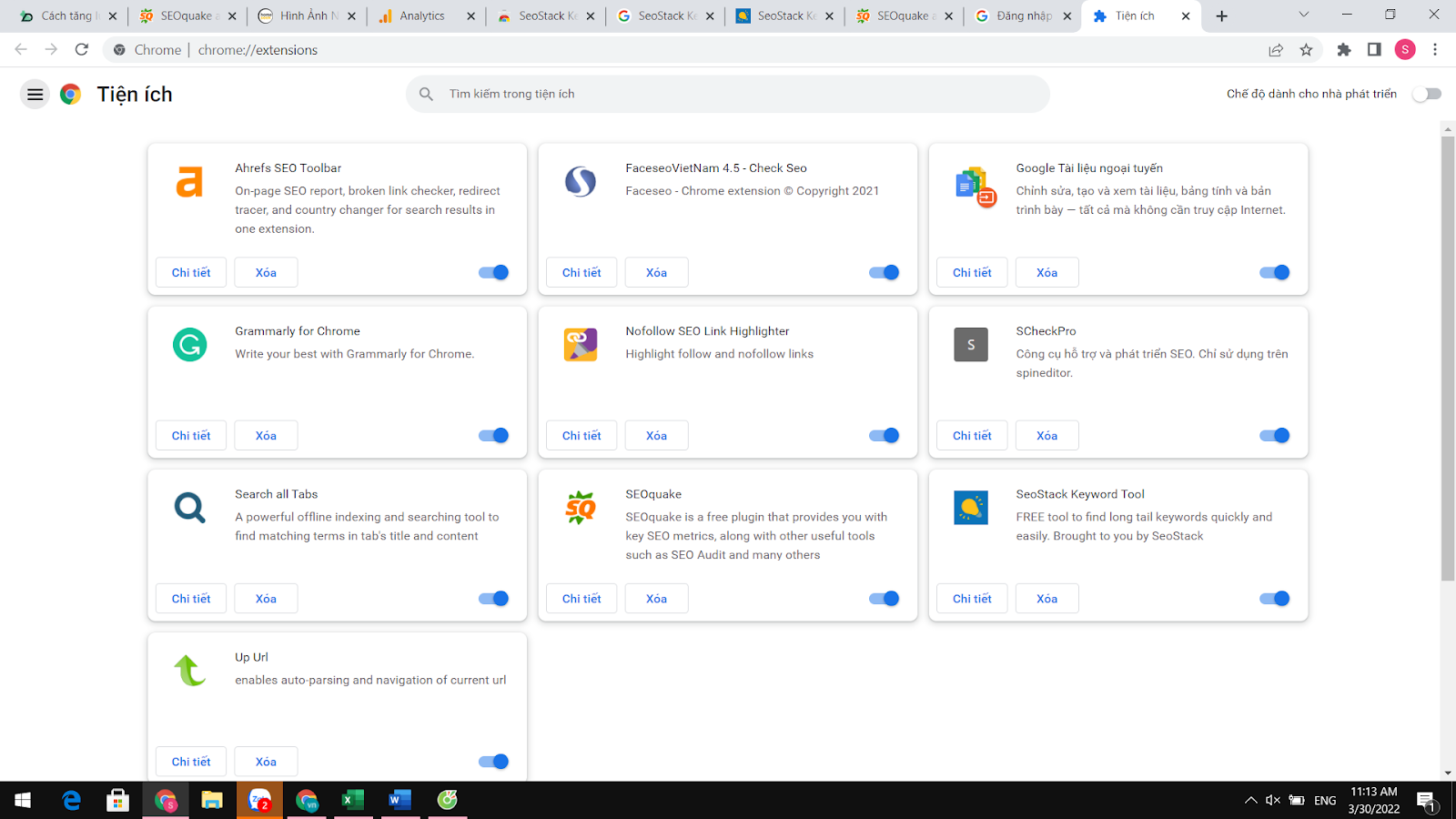Open Chi tiết for Ahrefs SEO Toolbar
Viewport: 1456px width, 819px height.
click(191, 272)
